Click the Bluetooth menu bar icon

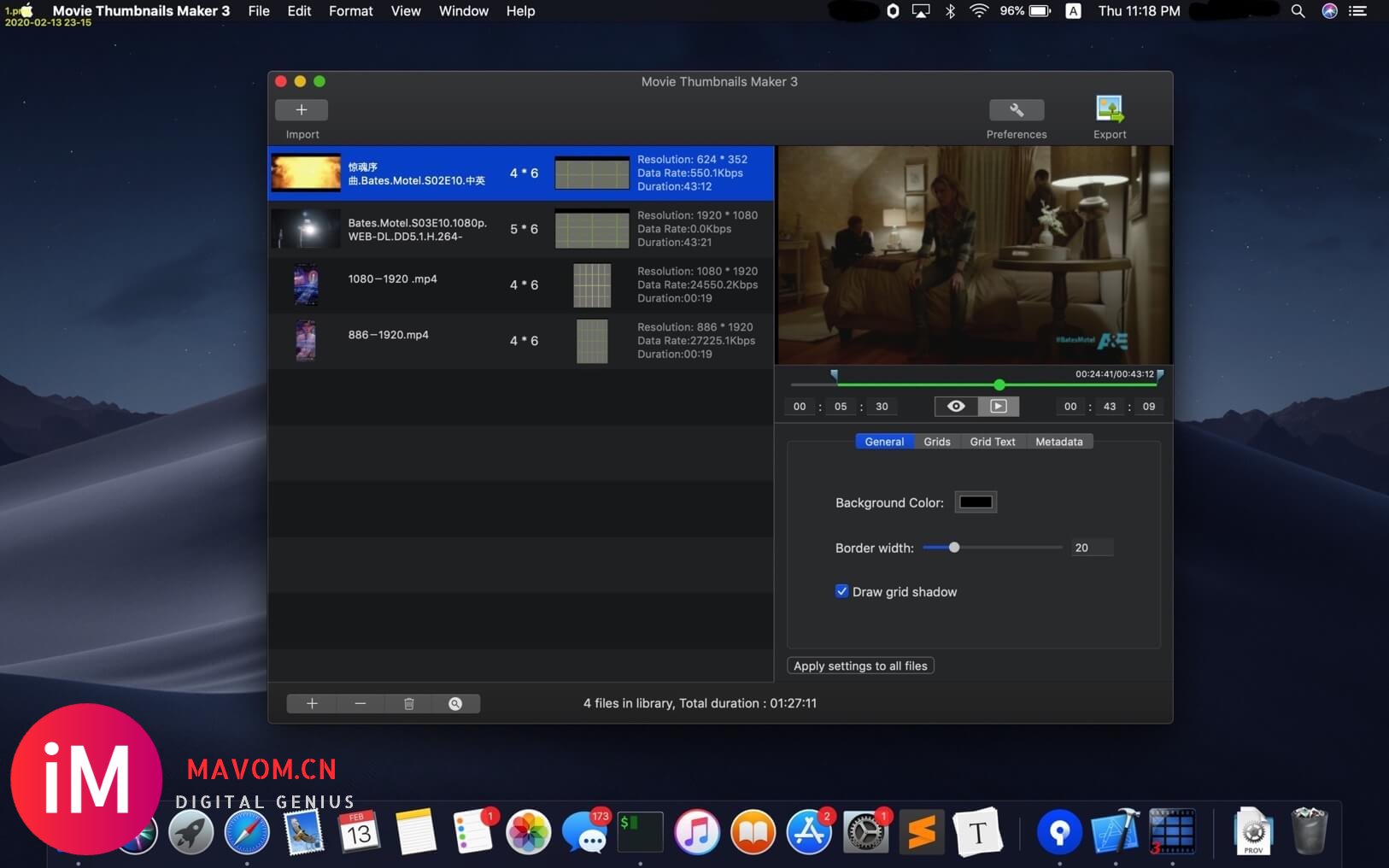[950, 11]
